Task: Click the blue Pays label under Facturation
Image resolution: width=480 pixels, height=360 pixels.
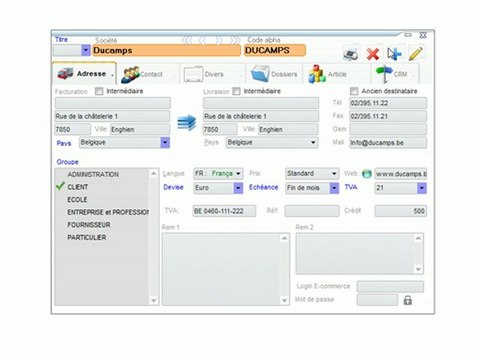Action: coord(64,143)
